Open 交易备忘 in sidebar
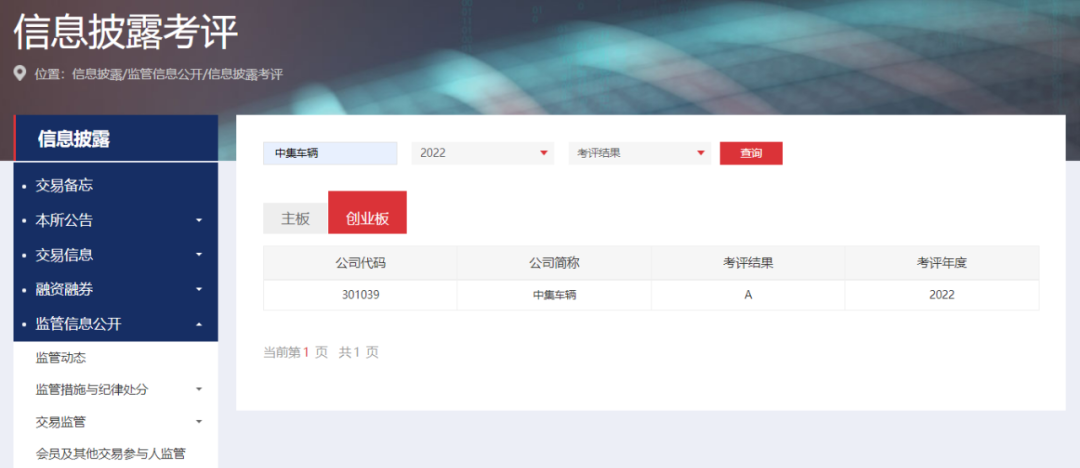This screenshot has height=468, width=1080. (x=64, y=185)
